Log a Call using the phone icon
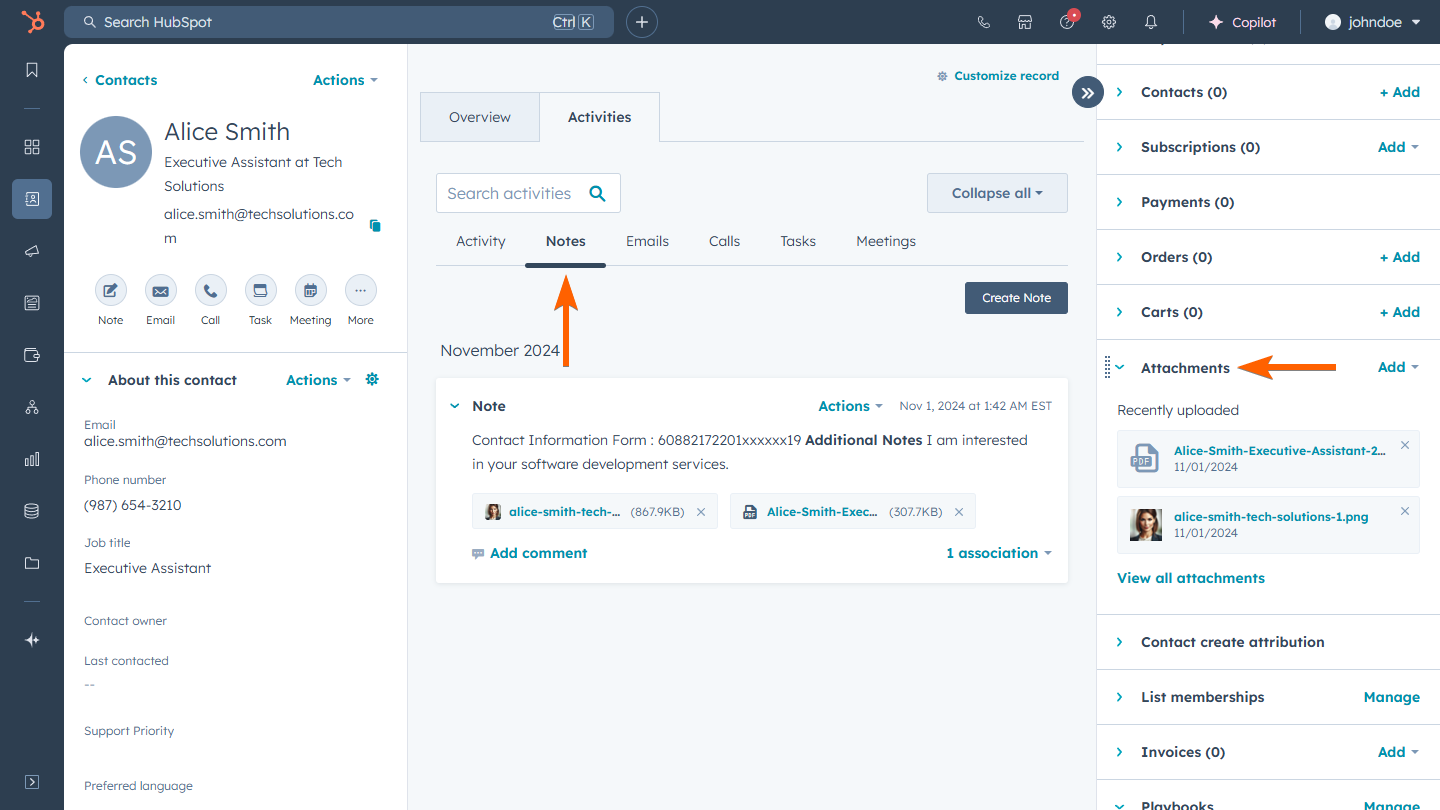1440x810 pixels. click(211, 291)
